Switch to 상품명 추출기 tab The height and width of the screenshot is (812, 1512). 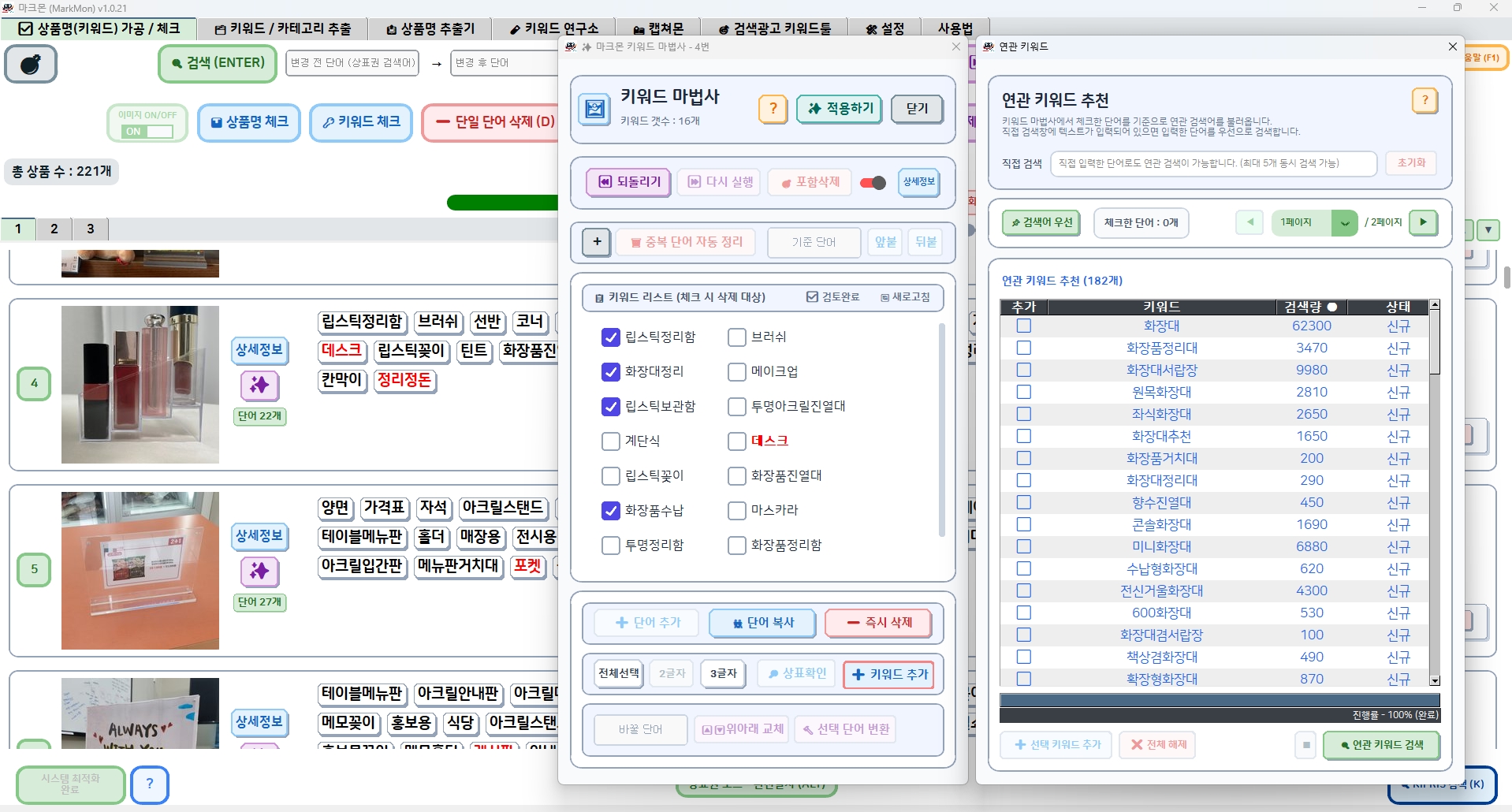coord(430,29)
